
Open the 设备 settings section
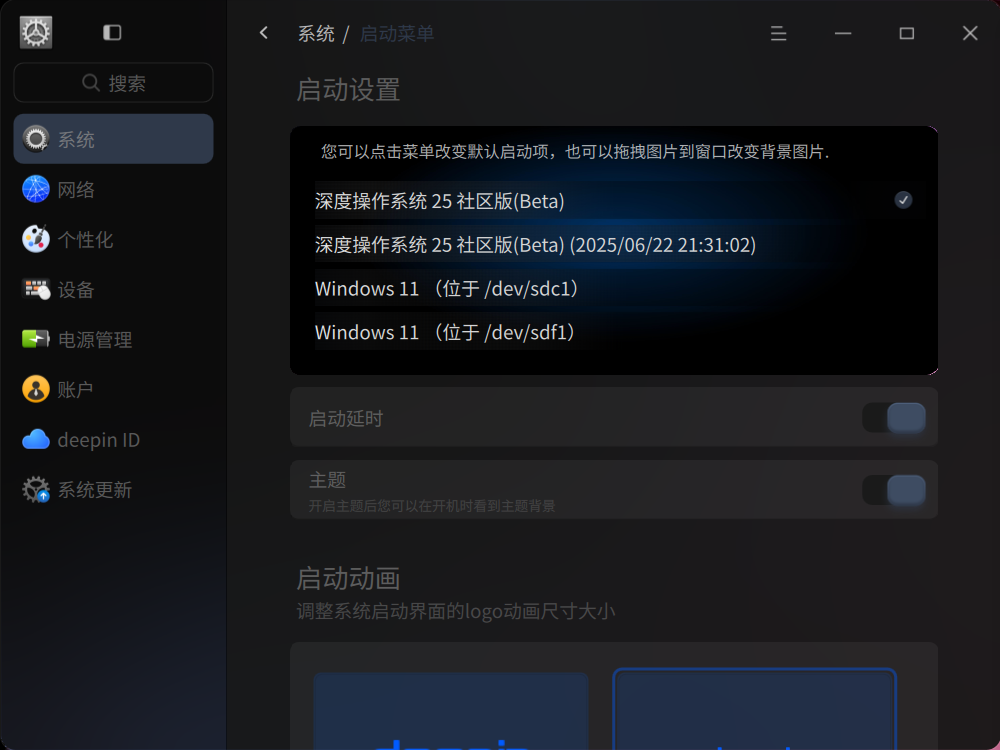point(114,290)
